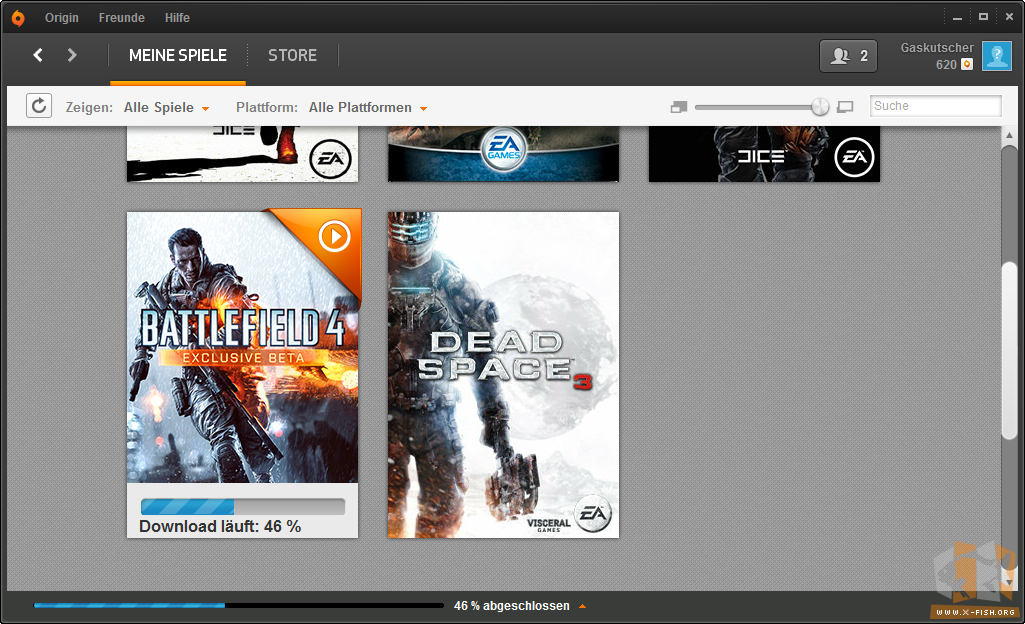Viewport: 1025px width, 624px height.
Task: Click 'Download läuft: 46 %' text
Action: click(220, 527)
